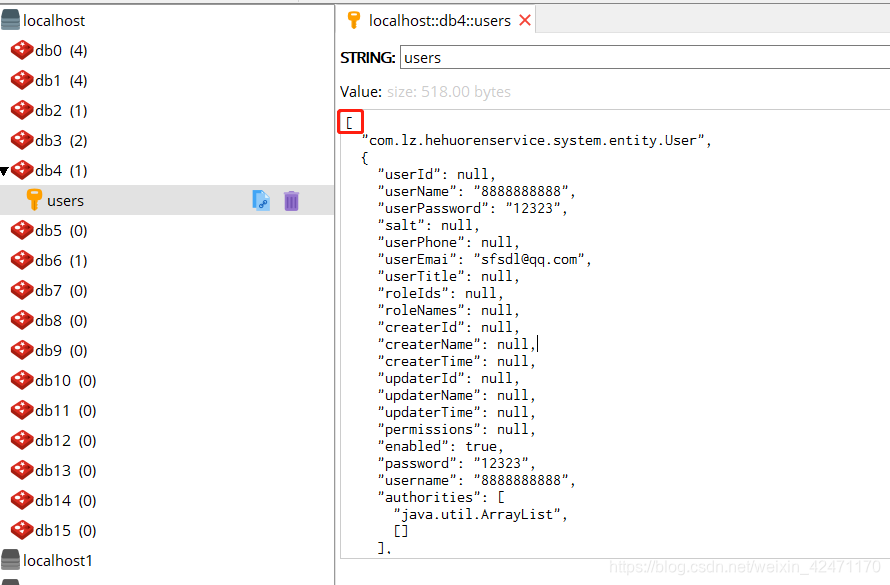Open the db0 (4) database entry
This screenshot has height=585, width=890.
pyautogui.click(x=61, y=50)
